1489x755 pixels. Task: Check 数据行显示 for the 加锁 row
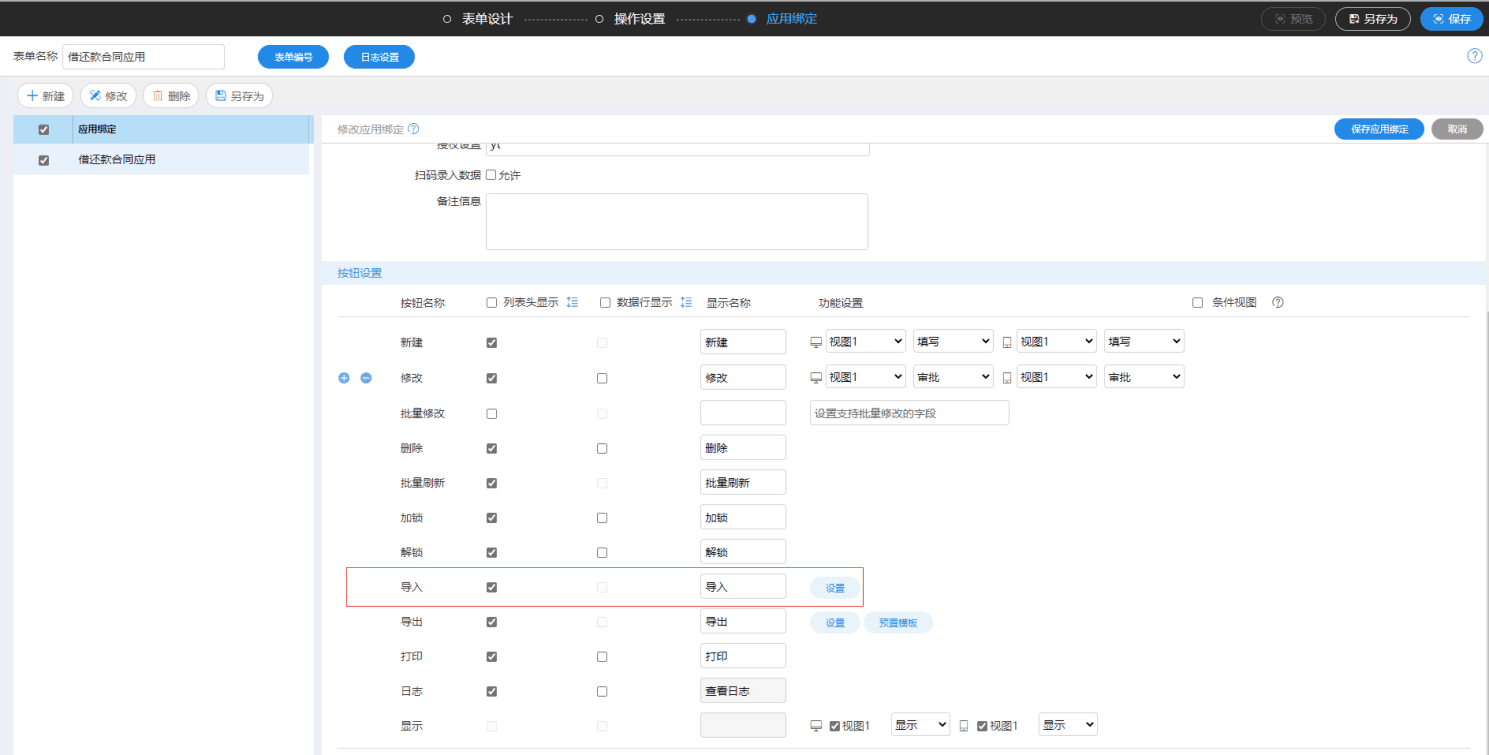tap(602, 518)
